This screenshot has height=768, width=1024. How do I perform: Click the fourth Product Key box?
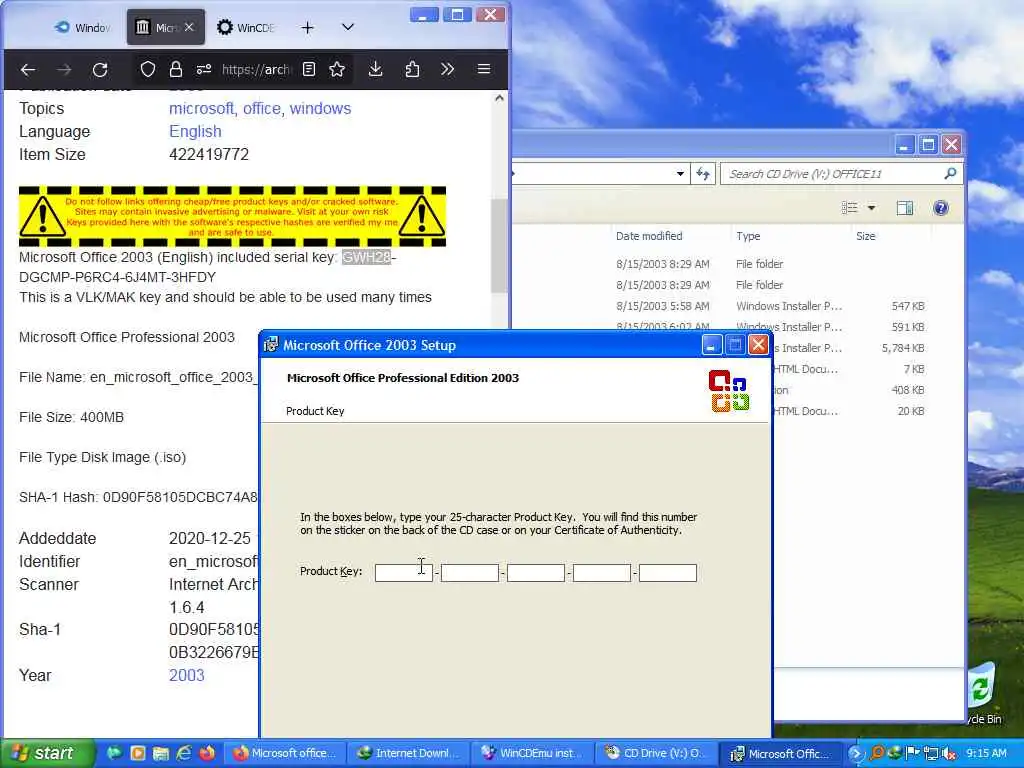[x=601, y=573]
